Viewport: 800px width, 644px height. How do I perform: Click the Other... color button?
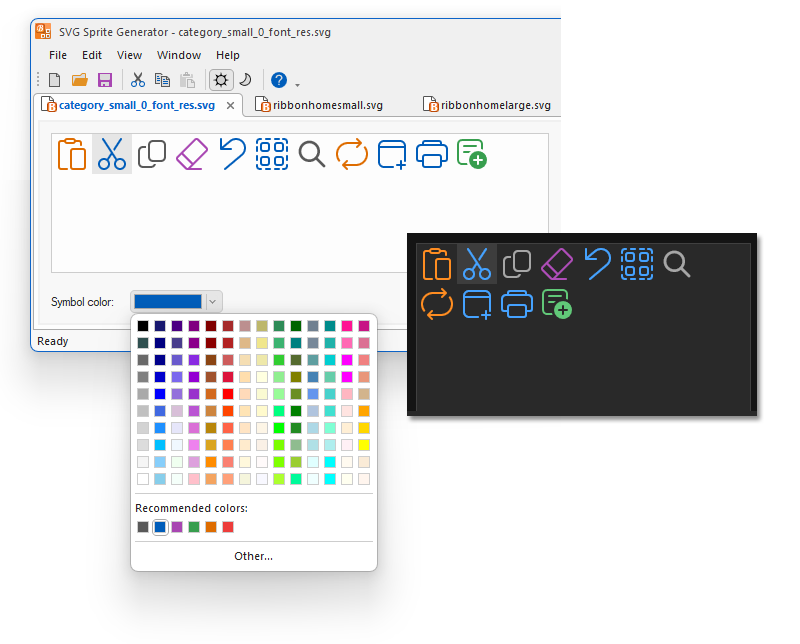coord(253,556)
